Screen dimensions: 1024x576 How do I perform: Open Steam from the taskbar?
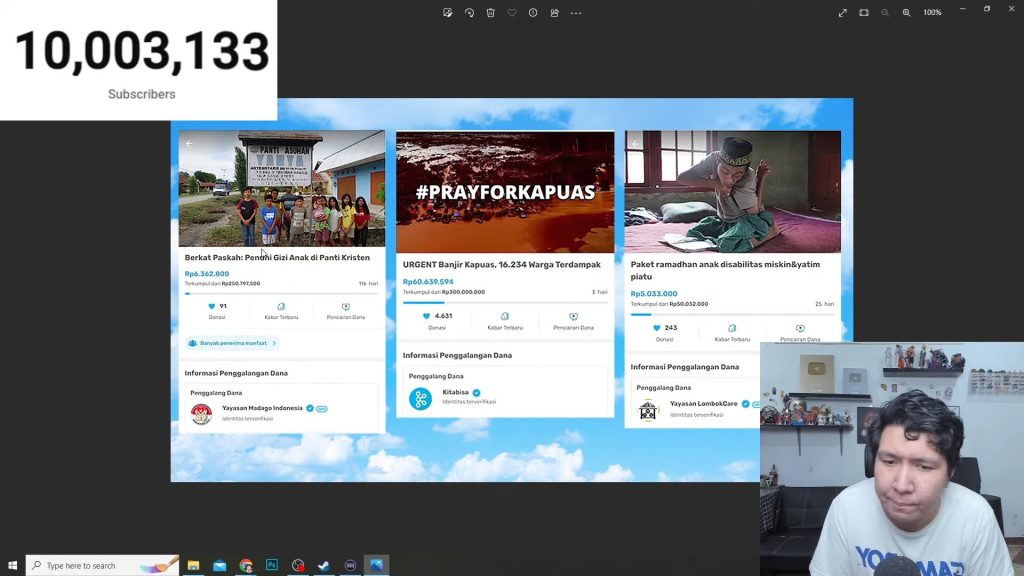[324, 565]
